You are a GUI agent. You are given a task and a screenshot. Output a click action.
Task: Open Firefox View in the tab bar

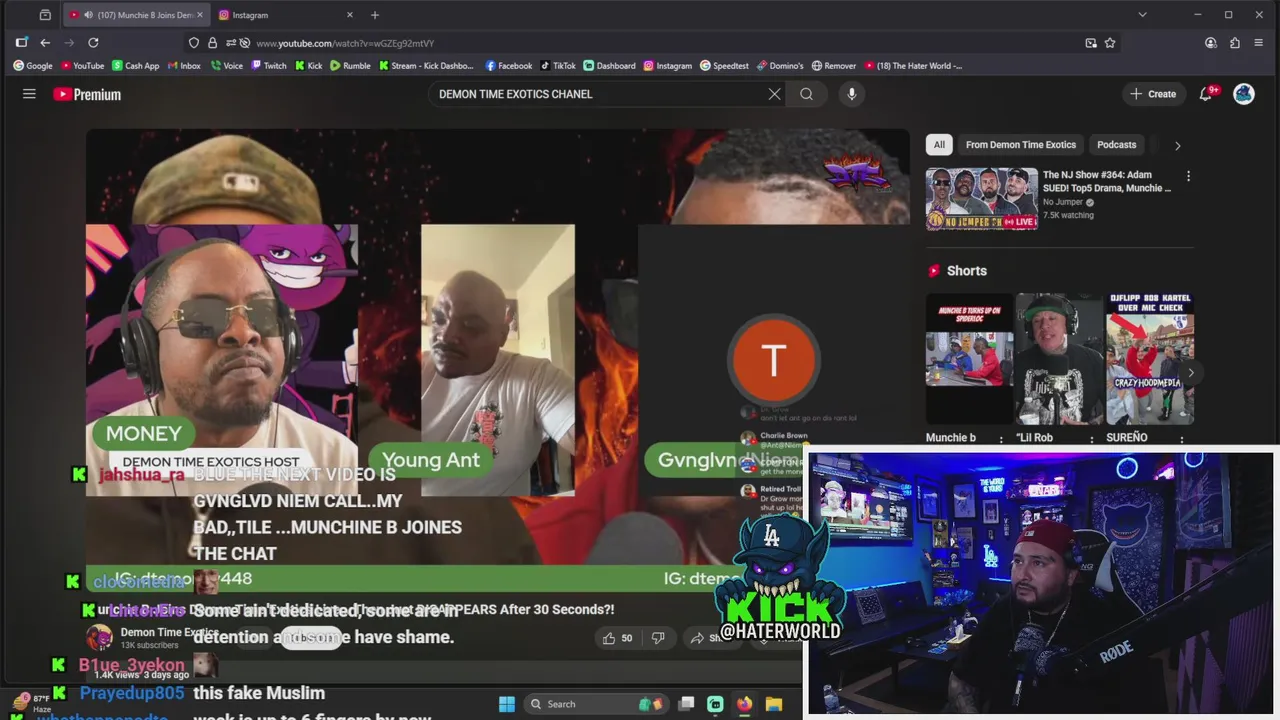45,15
